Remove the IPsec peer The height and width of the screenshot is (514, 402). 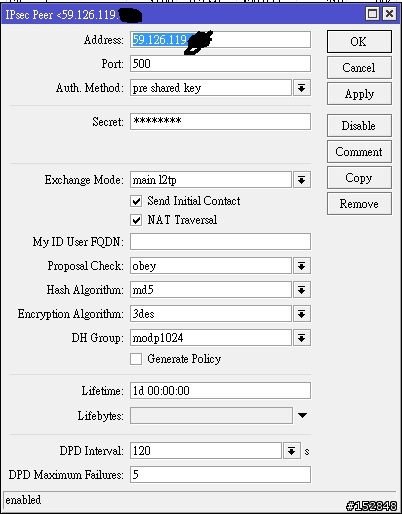[x=359, y=204]
